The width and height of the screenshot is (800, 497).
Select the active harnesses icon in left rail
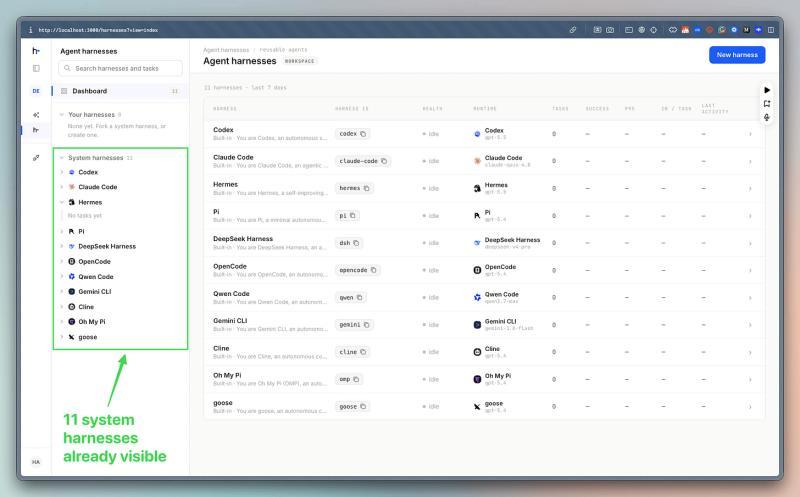pos(36,130)
